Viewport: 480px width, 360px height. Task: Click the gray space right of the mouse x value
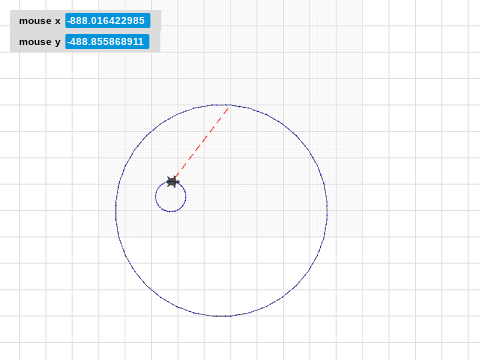tap(156, 21)
